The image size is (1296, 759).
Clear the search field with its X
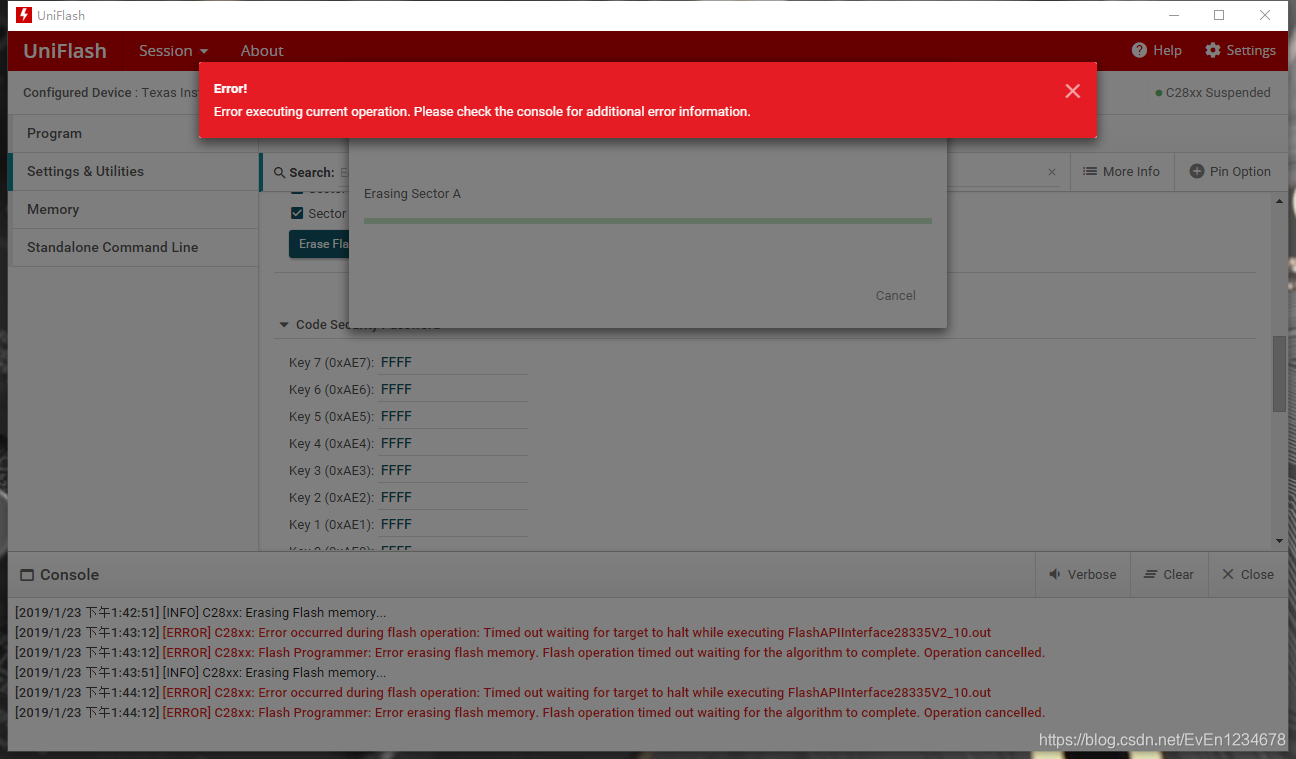point(1052,172)
